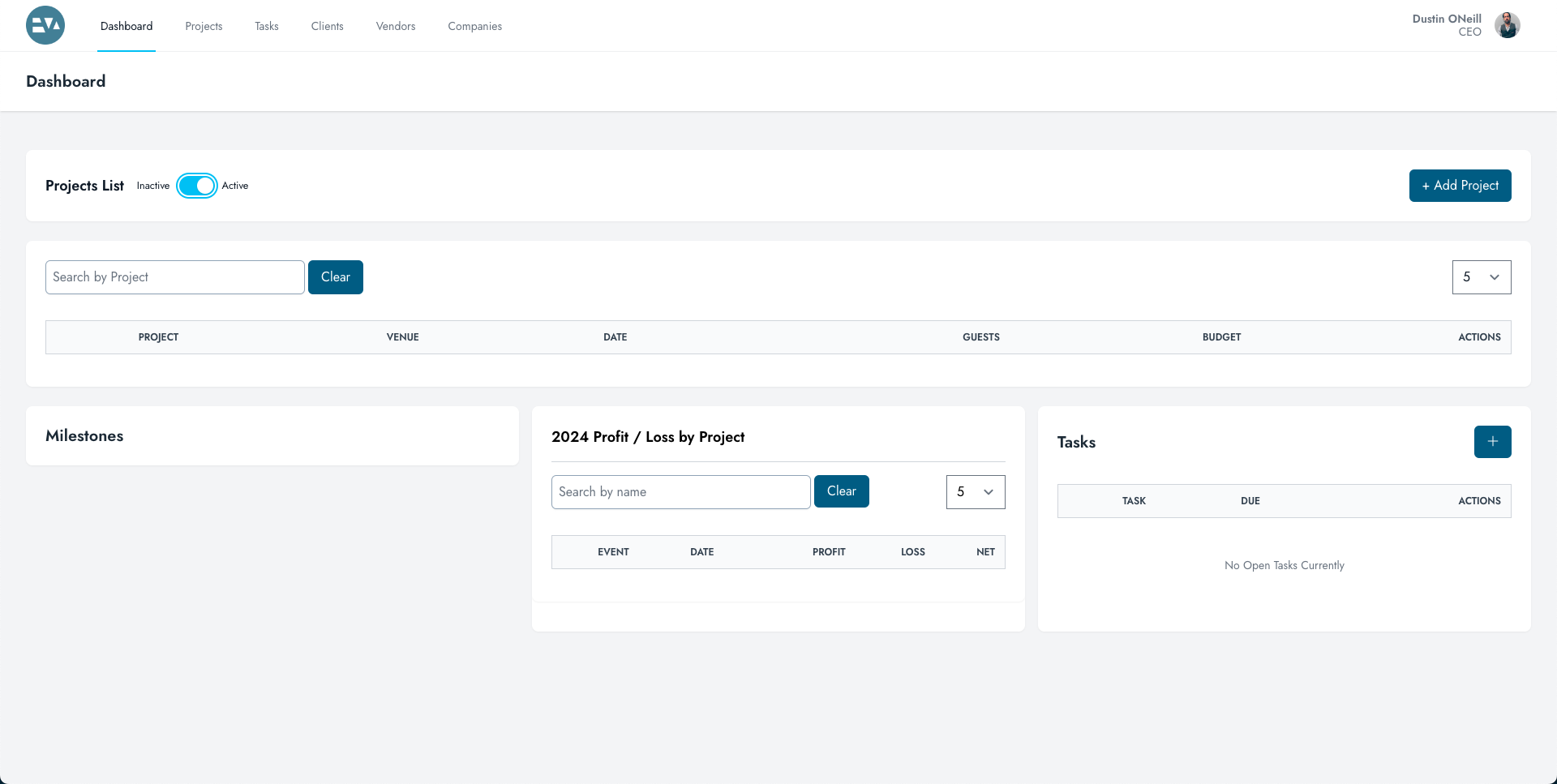Focus the Search by Project input
Viewport: 1557px width, 784px height.
pyautogui.click(x=175, y=277)
